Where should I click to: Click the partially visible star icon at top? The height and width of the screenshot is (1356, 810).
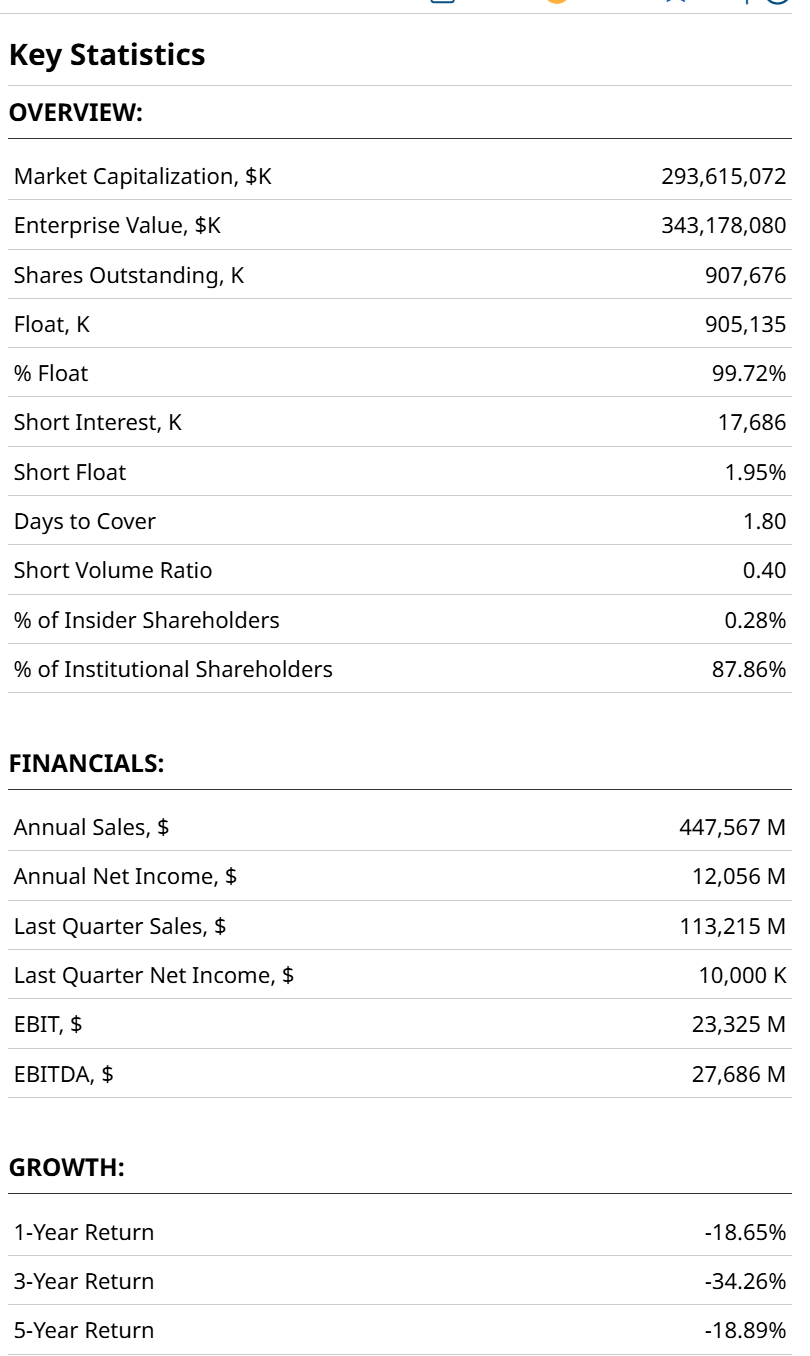tap(677, 2)
